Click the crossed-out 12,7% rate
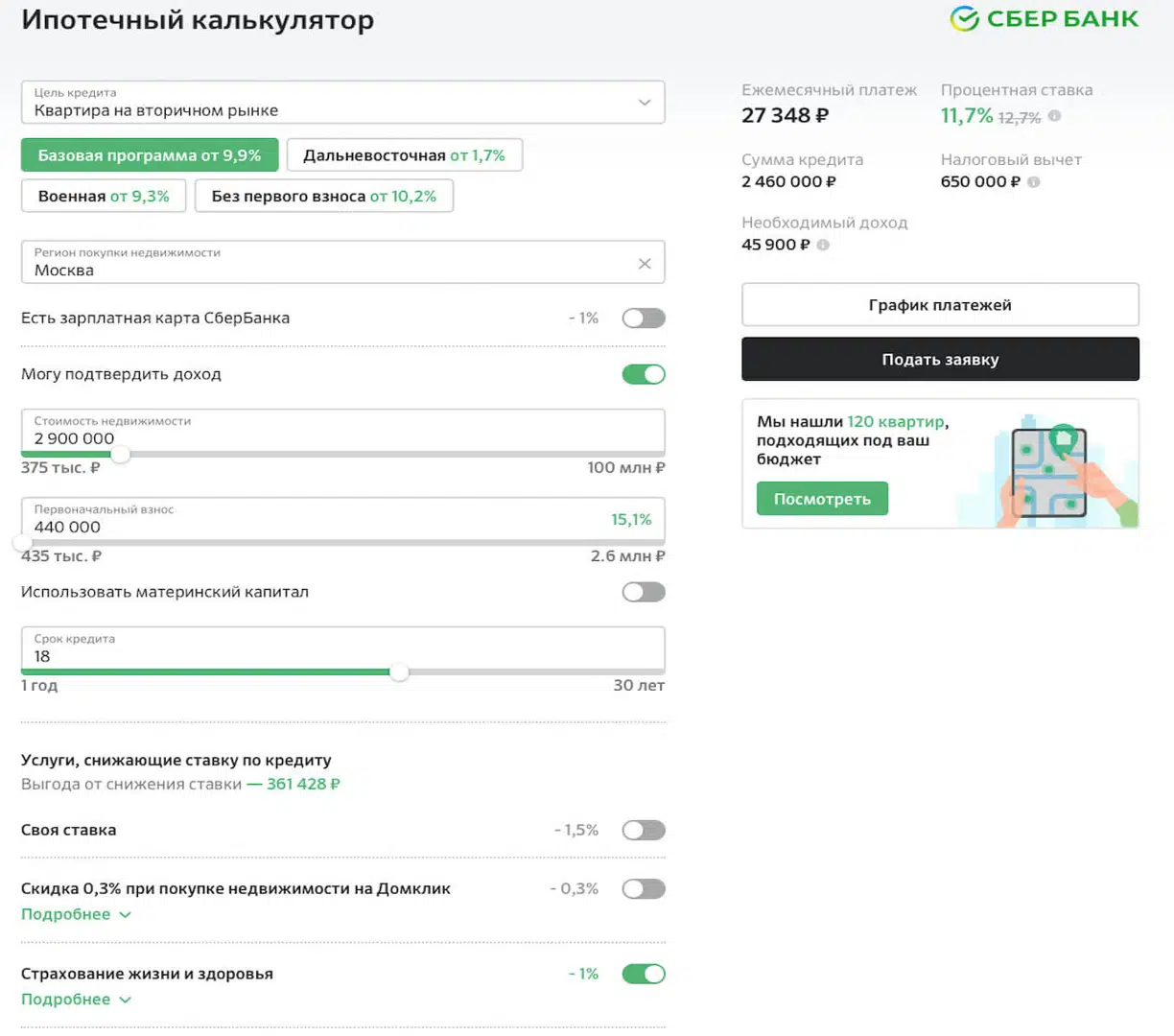Viewport: 1174px width, 1036px height. [1020, 118]
